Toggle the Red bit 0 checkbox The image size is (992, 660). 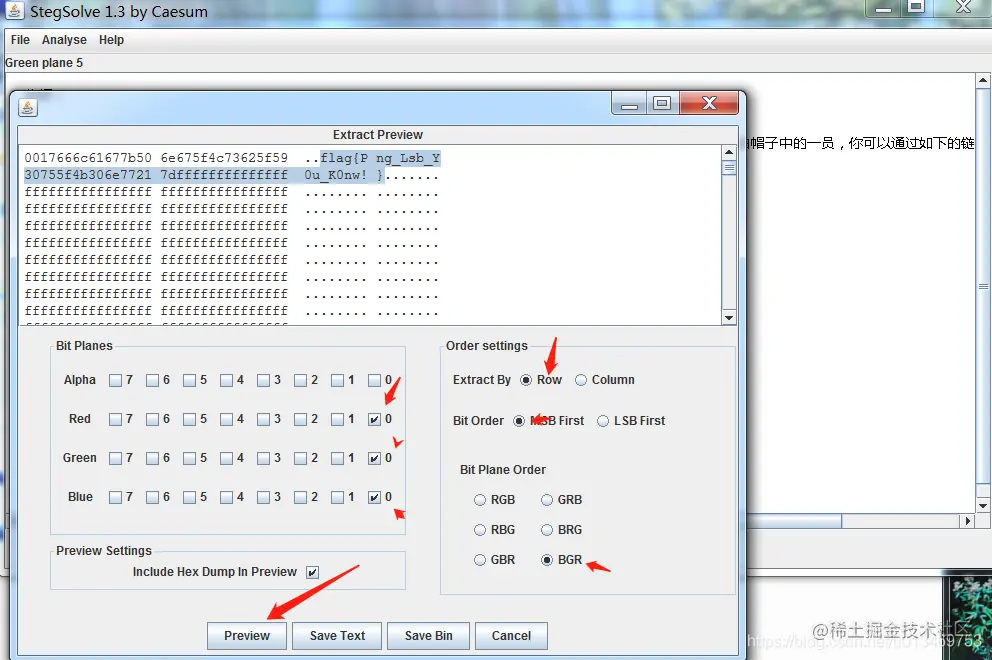coord(375,419)
